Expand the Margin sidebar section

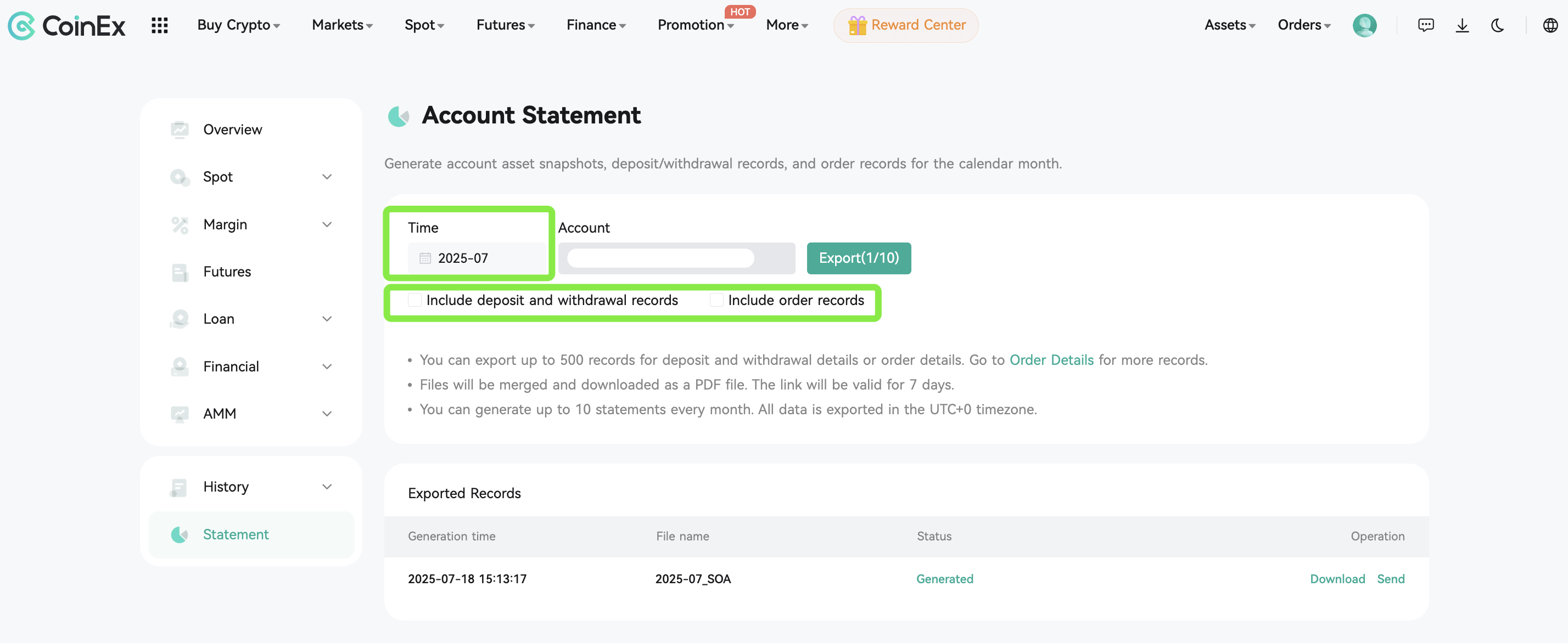point(327,224)
